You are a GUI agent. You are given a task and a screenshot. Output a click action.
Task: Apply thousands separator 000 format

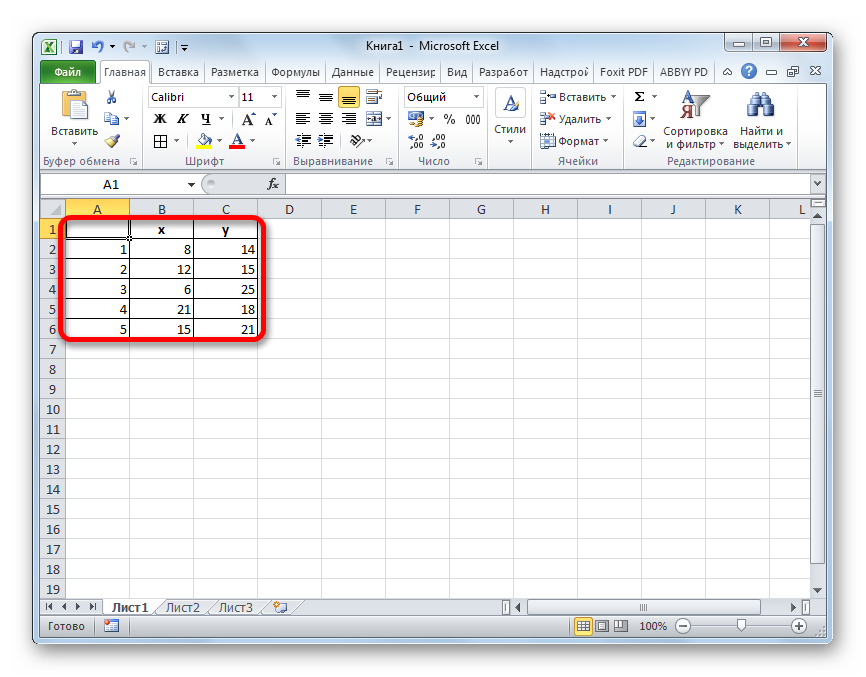(473, 119)
